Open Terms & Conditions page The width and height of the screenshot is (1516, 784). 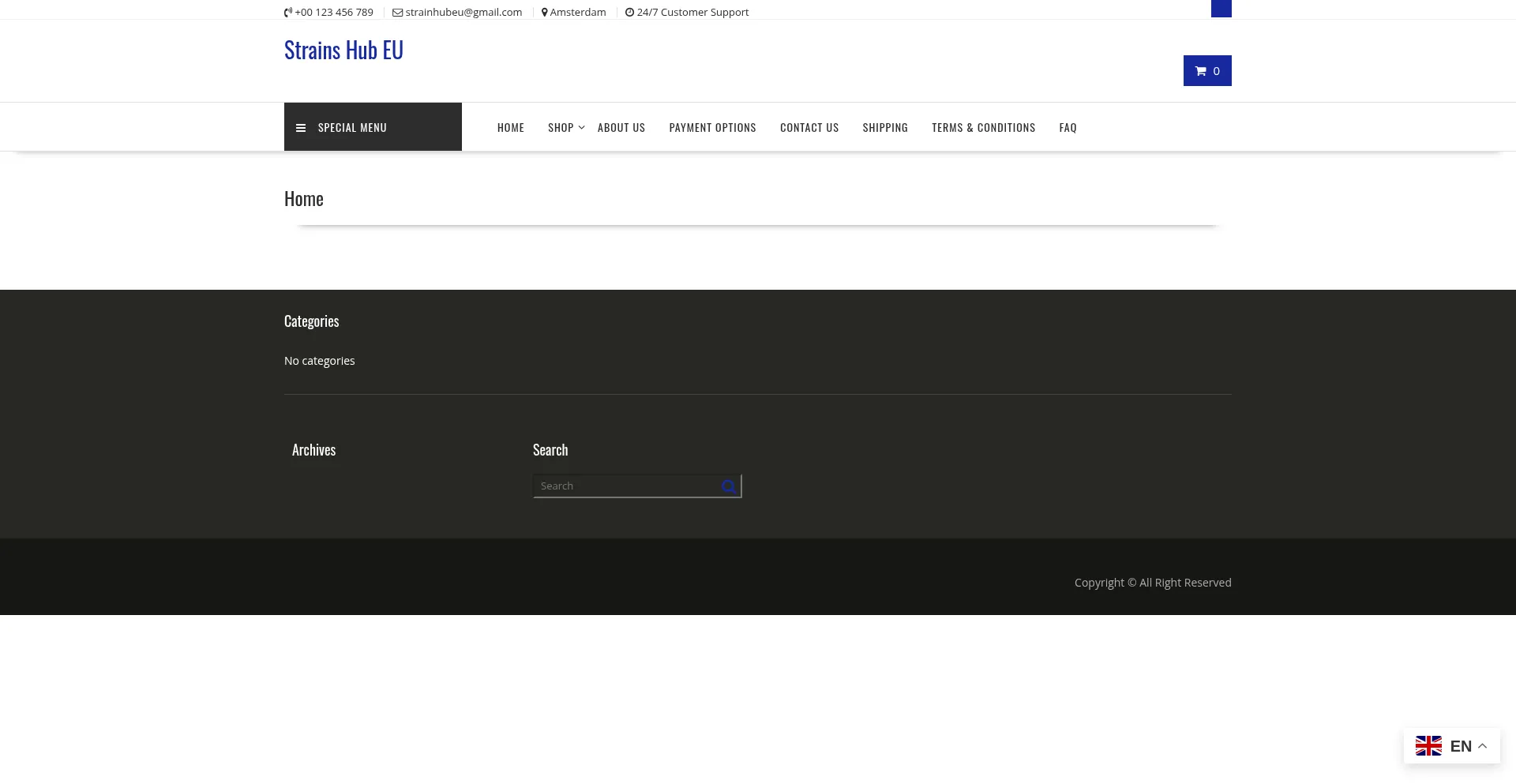point(984,128)
